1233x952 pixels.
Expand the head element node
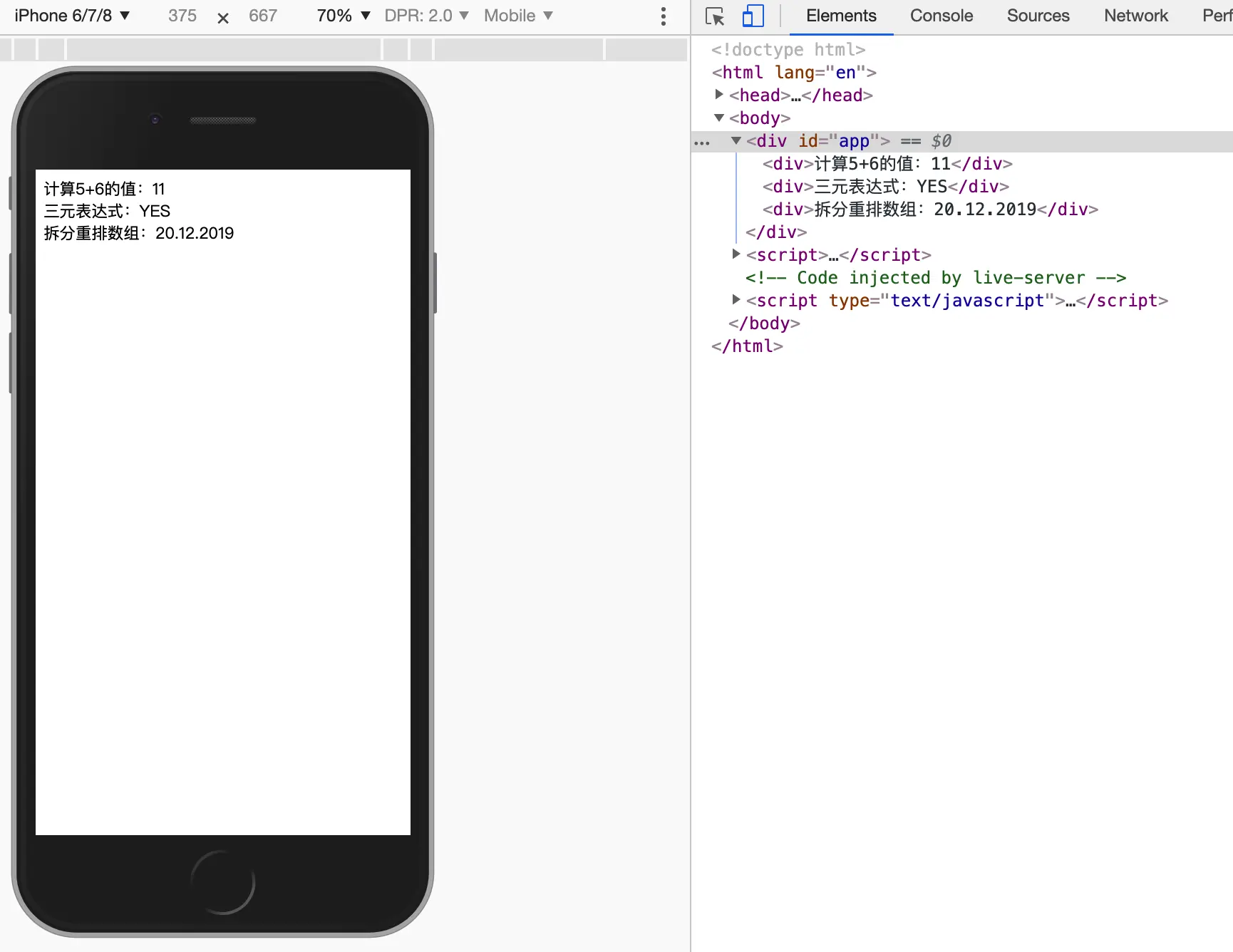click(719, 94)
